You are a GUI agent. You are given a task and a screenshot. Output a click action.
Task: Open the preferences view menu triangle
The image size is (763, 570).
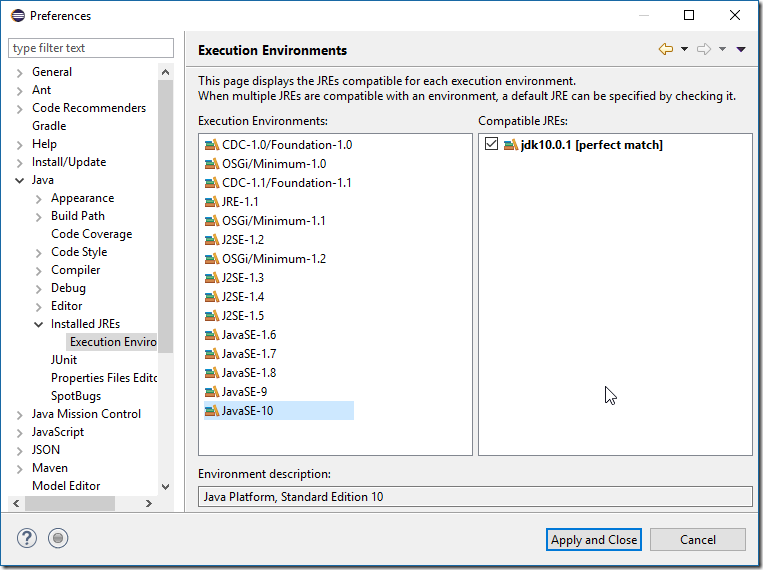(741, 49)
